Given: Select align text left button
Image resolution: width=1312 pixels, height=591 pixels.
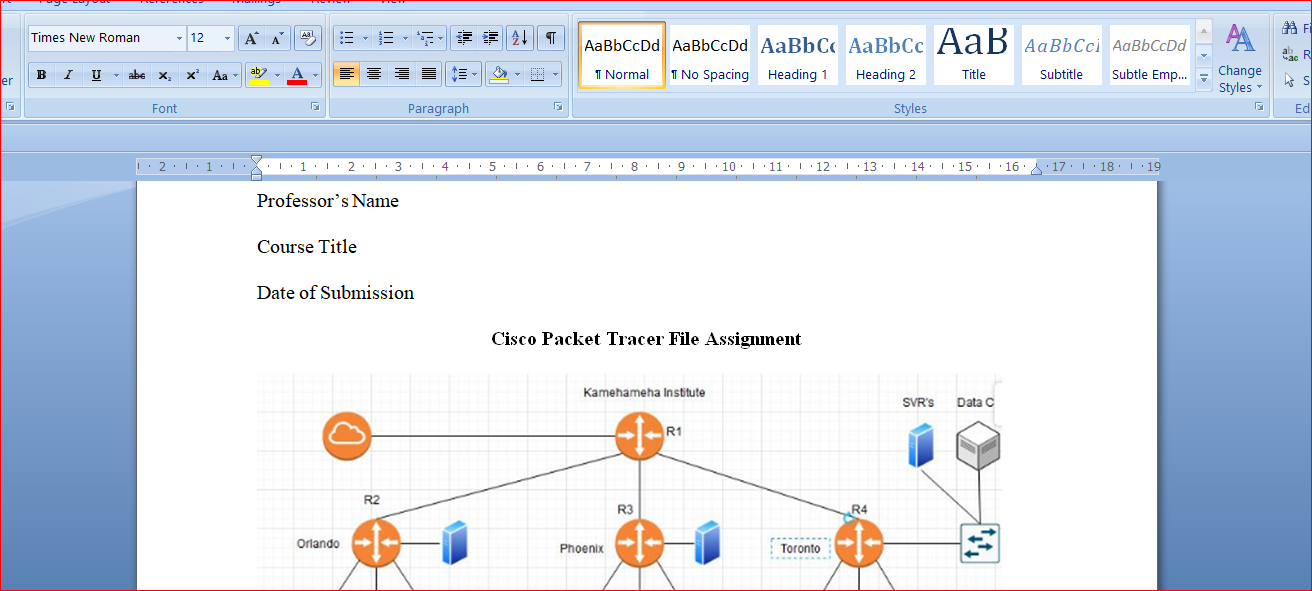Looking at the screenshot, I should (346, 74).
